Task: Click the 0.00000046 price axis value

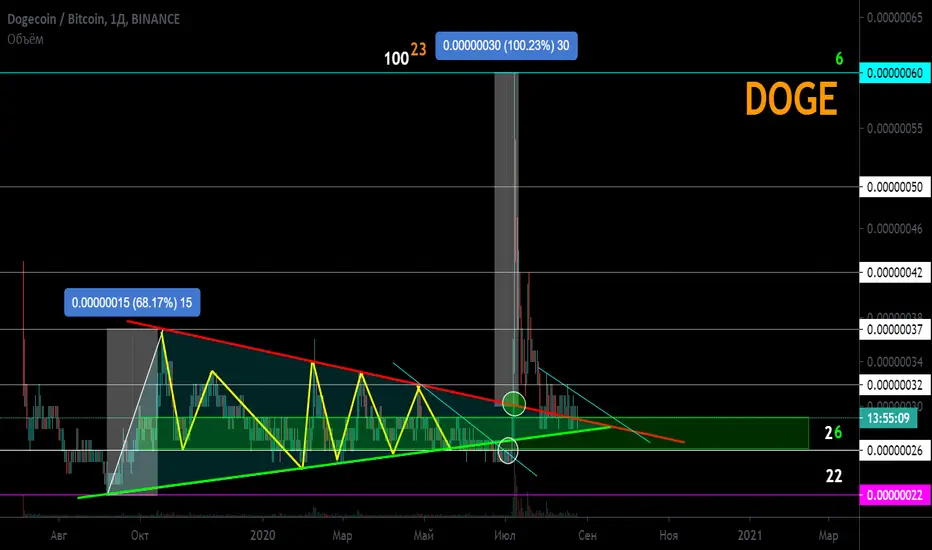Action: [x=895, y=229]
